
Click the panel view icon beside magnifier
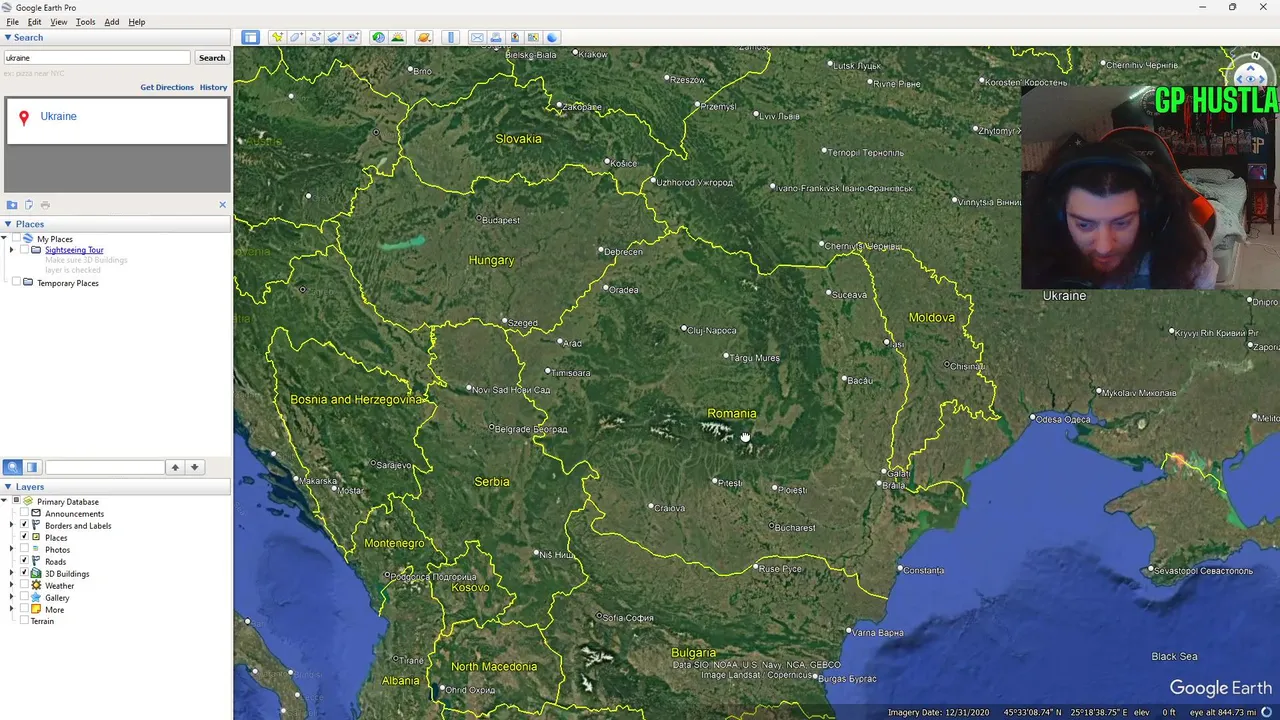tap(32, 467)
